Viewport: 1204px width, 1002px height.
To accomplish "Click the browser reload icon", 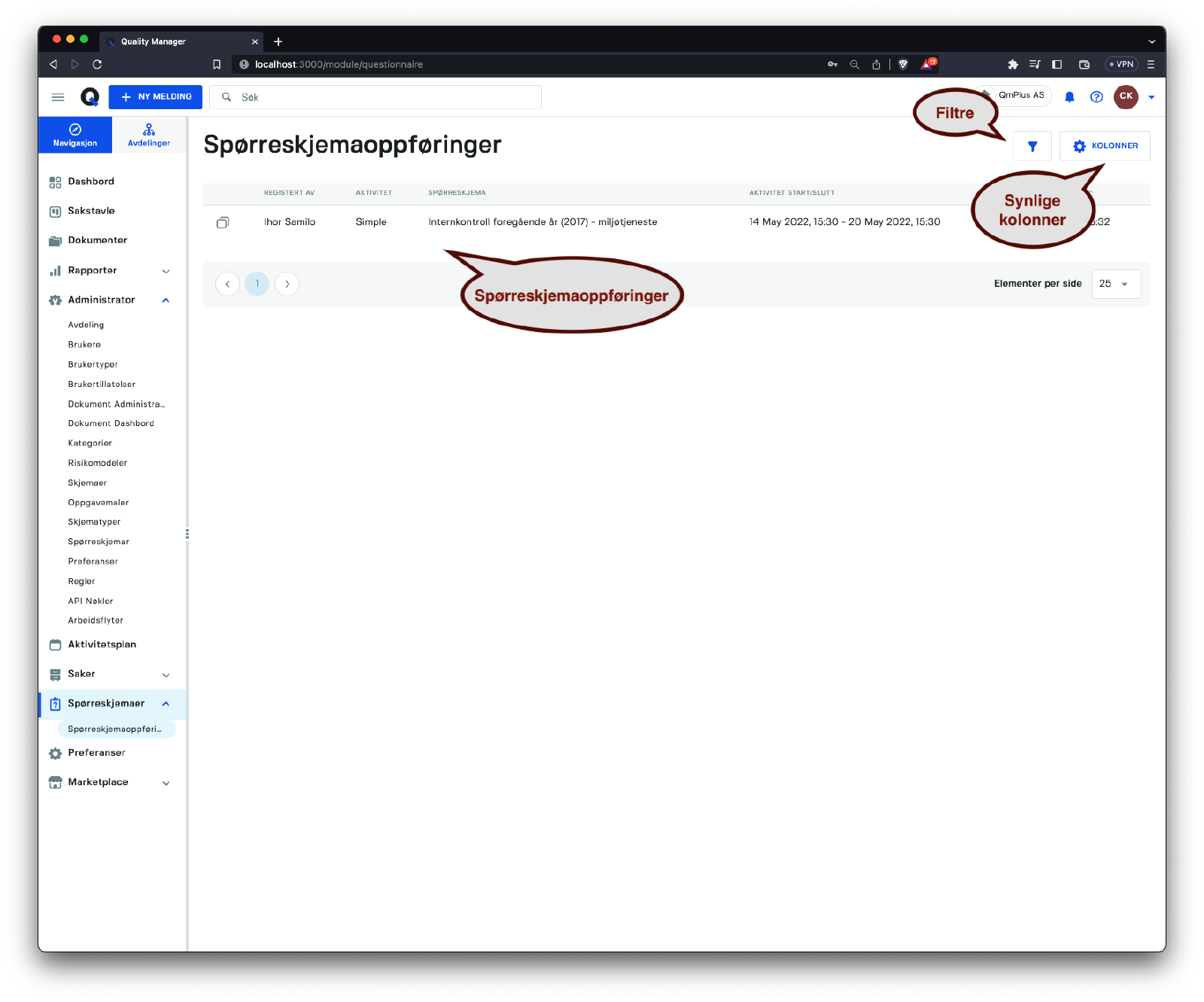I will pyautogui.click(x=97, y=65).
